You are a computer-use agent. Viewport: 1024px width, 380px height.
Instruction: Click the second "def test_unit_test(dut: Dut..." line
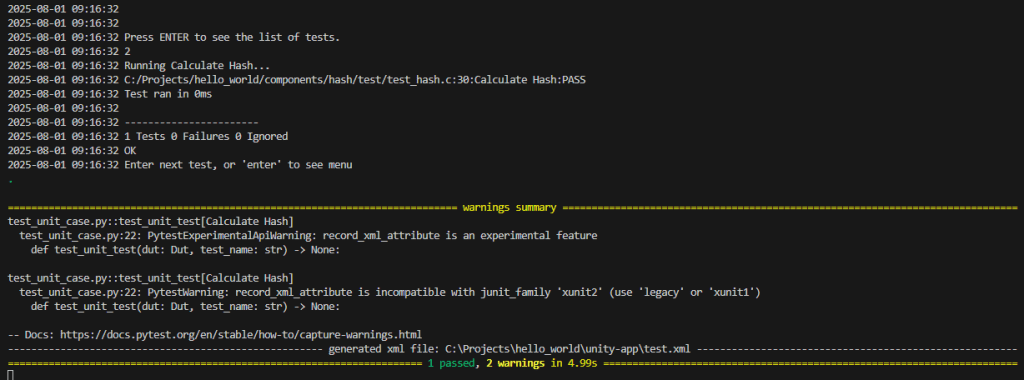point(185,306)
